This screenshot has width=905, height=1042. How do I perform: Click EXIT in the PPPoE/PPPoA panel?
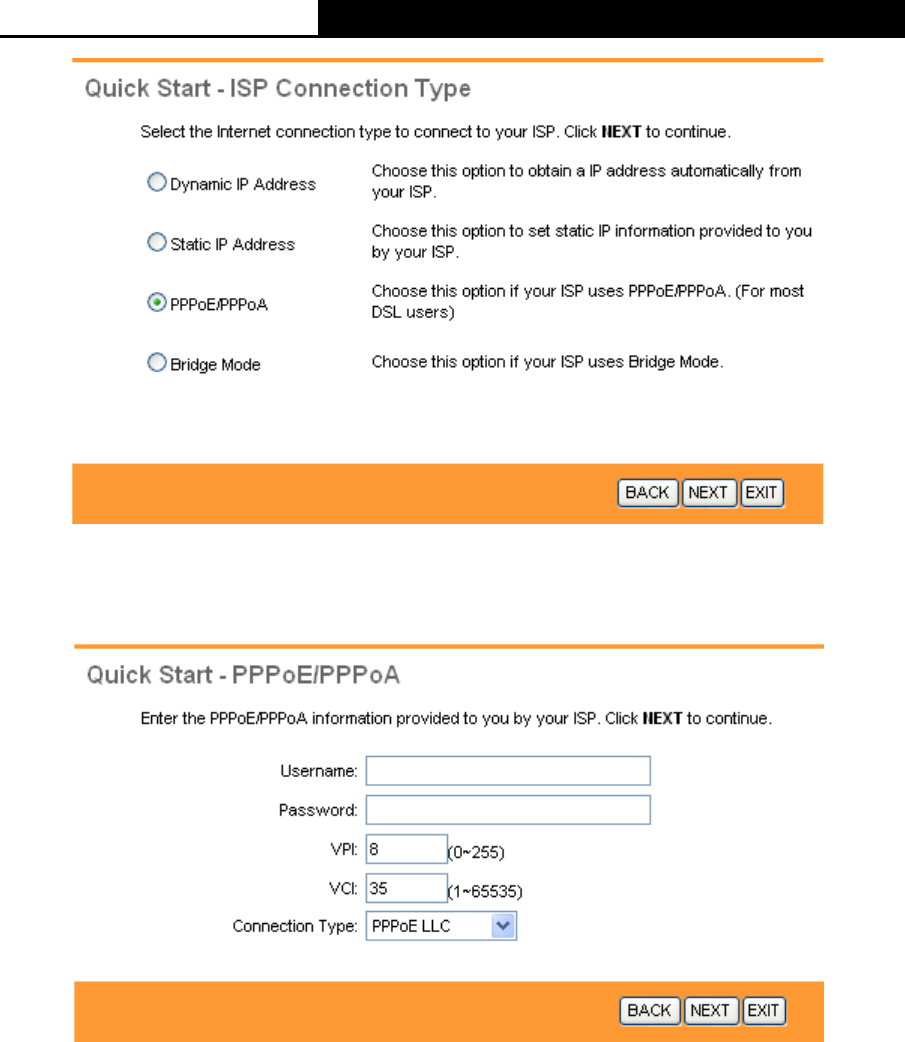click(x=764, y=1011)
